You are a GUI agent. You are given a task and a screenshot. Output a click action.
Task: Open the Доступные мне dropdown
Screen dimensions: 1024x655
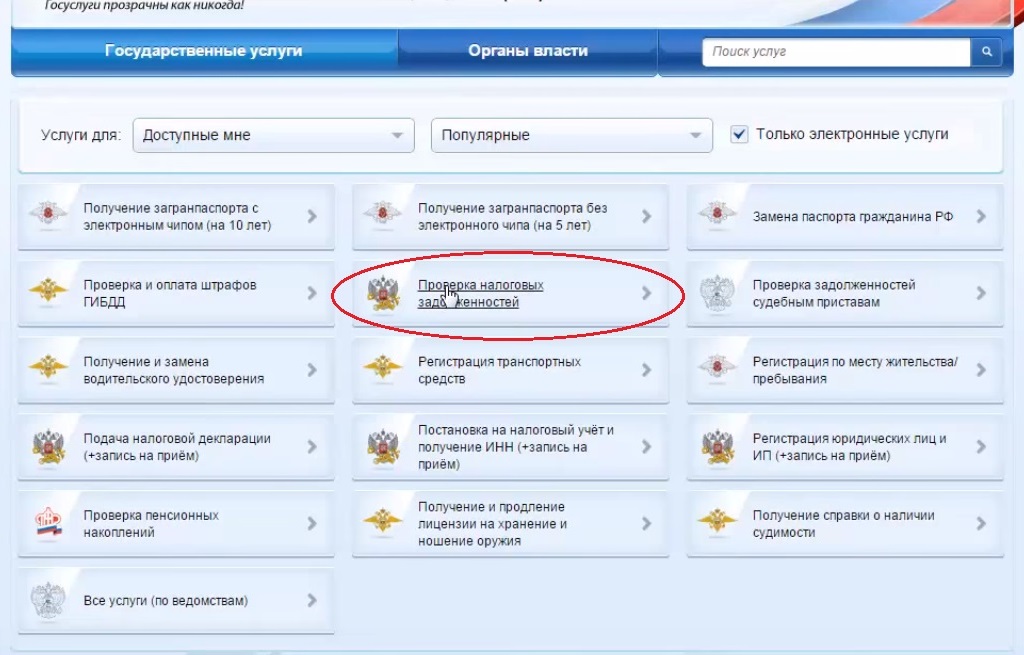pyautogui.click(x=273, y=135)
